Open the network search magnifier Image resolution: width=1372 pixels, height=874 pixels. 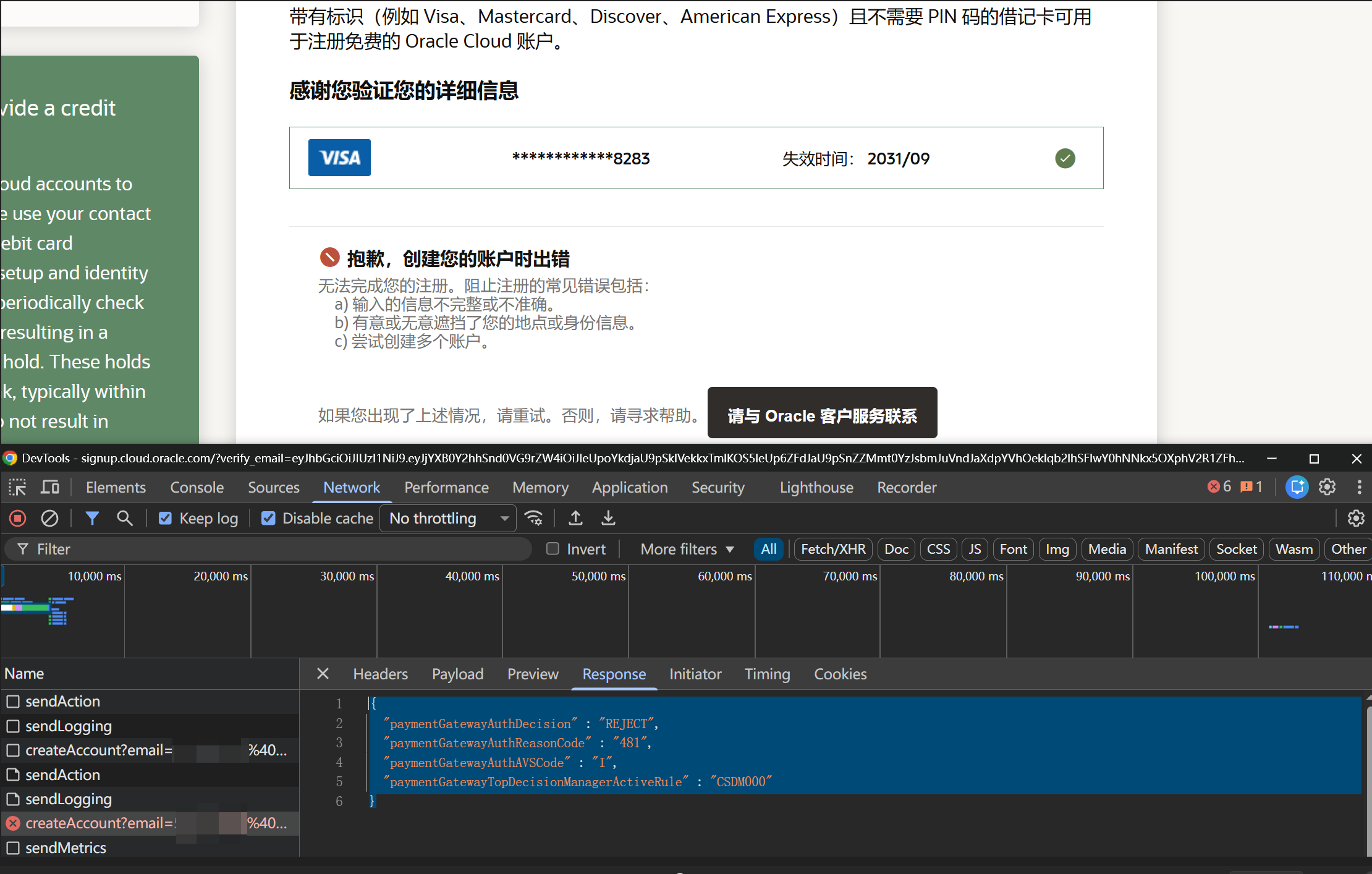[x=125, y=518]
